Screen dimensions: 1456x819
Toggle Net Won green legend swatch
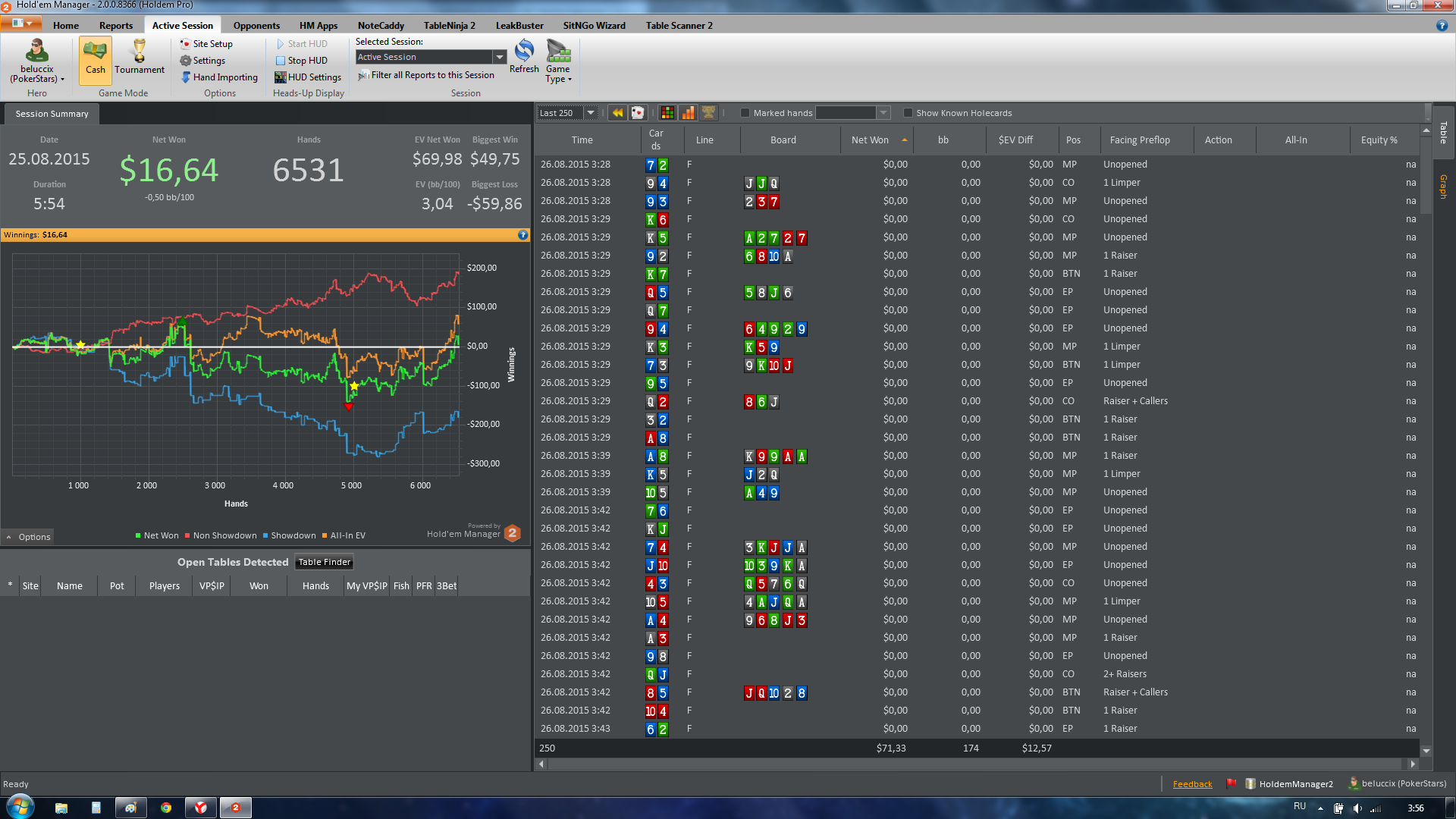(x=138, y=536)
